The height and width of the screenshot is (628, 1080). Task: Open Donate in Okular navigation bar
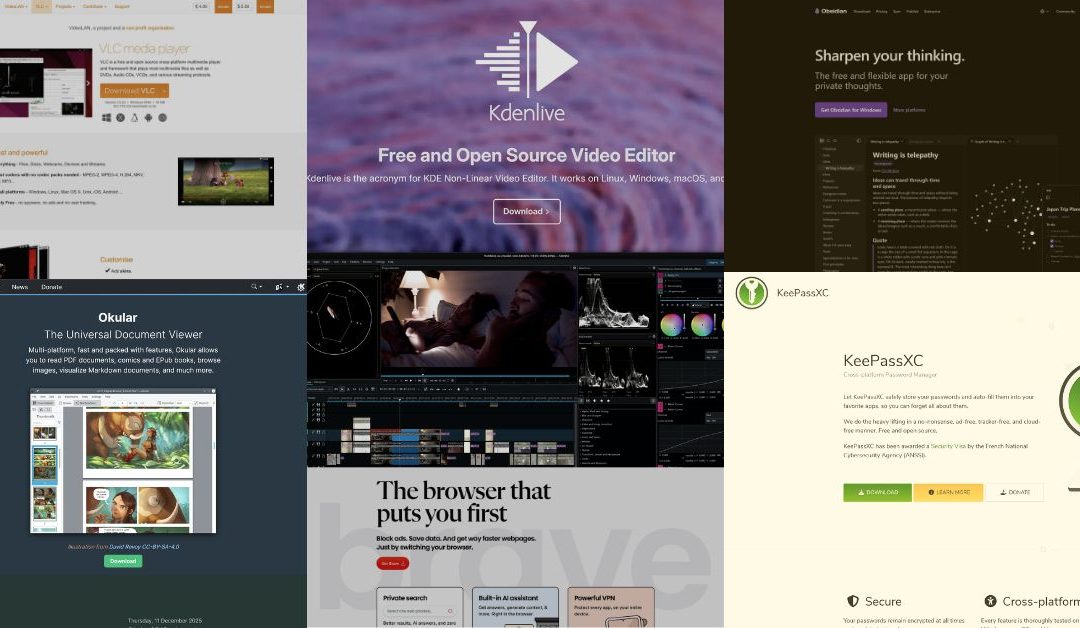(52, 287)
